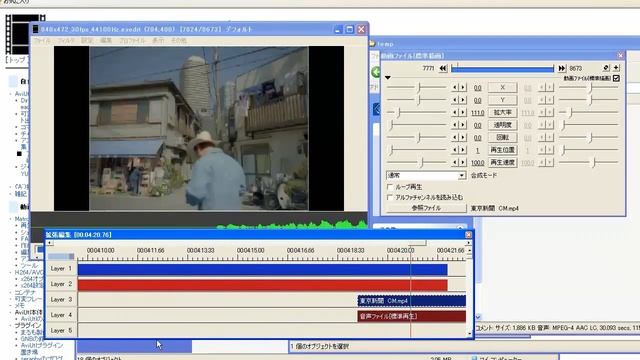Click the icon left of the plus button
The height and width of the screenshot is (360, 640).
606,68
